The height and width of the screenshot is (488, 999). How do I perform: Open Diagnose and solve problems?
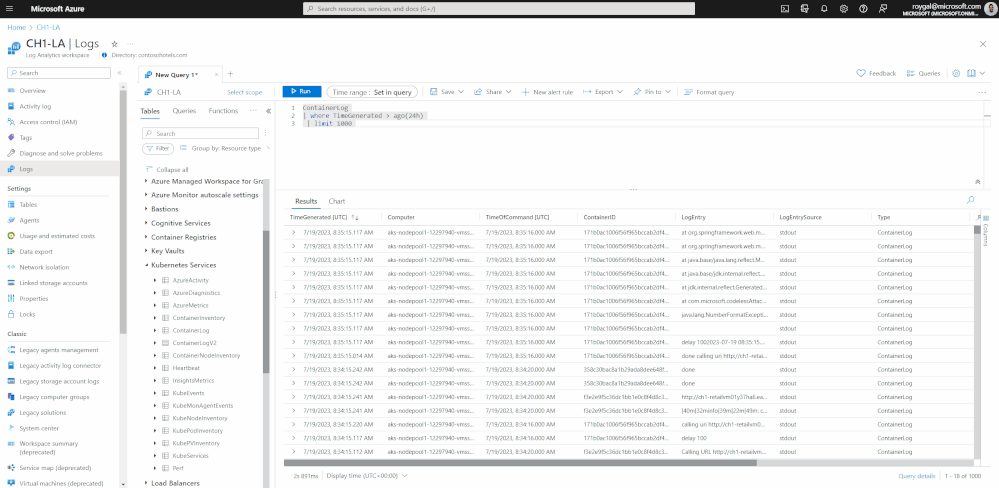tap(60, 154)
